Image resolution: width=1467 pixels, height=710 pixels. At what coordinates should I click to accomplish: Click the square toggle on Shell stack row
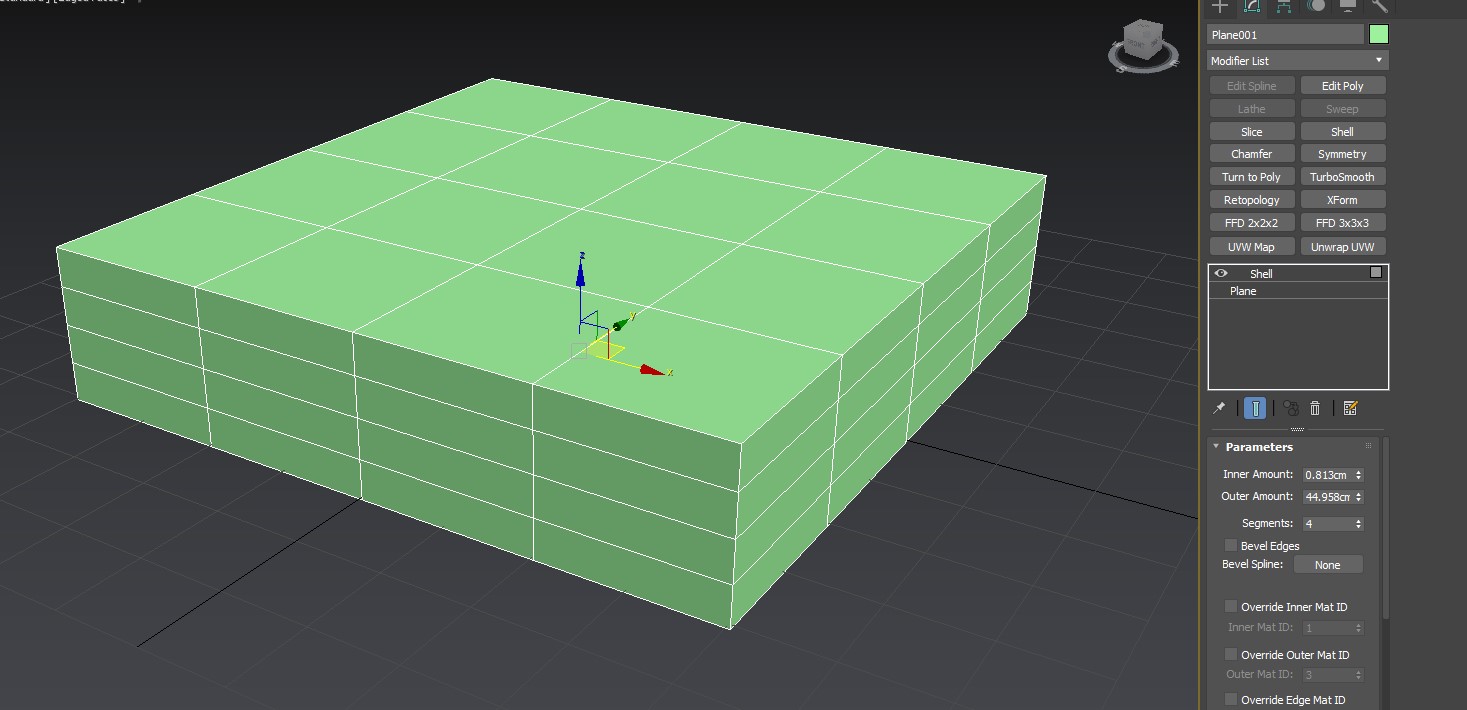tap(1376, 272)
